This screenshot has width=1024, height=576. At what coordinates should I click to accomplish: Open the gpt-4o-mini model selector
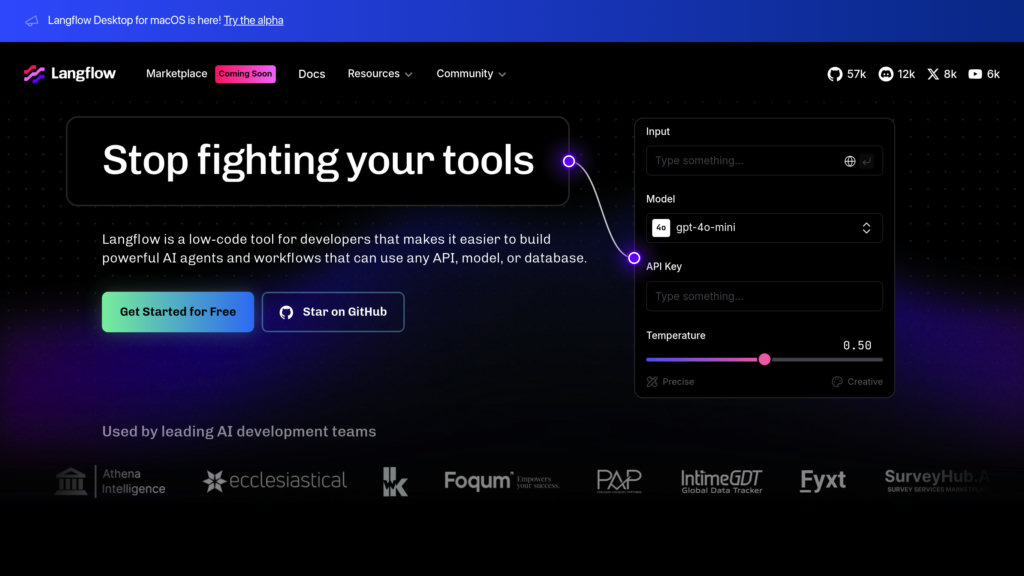(x=764, y=228)
